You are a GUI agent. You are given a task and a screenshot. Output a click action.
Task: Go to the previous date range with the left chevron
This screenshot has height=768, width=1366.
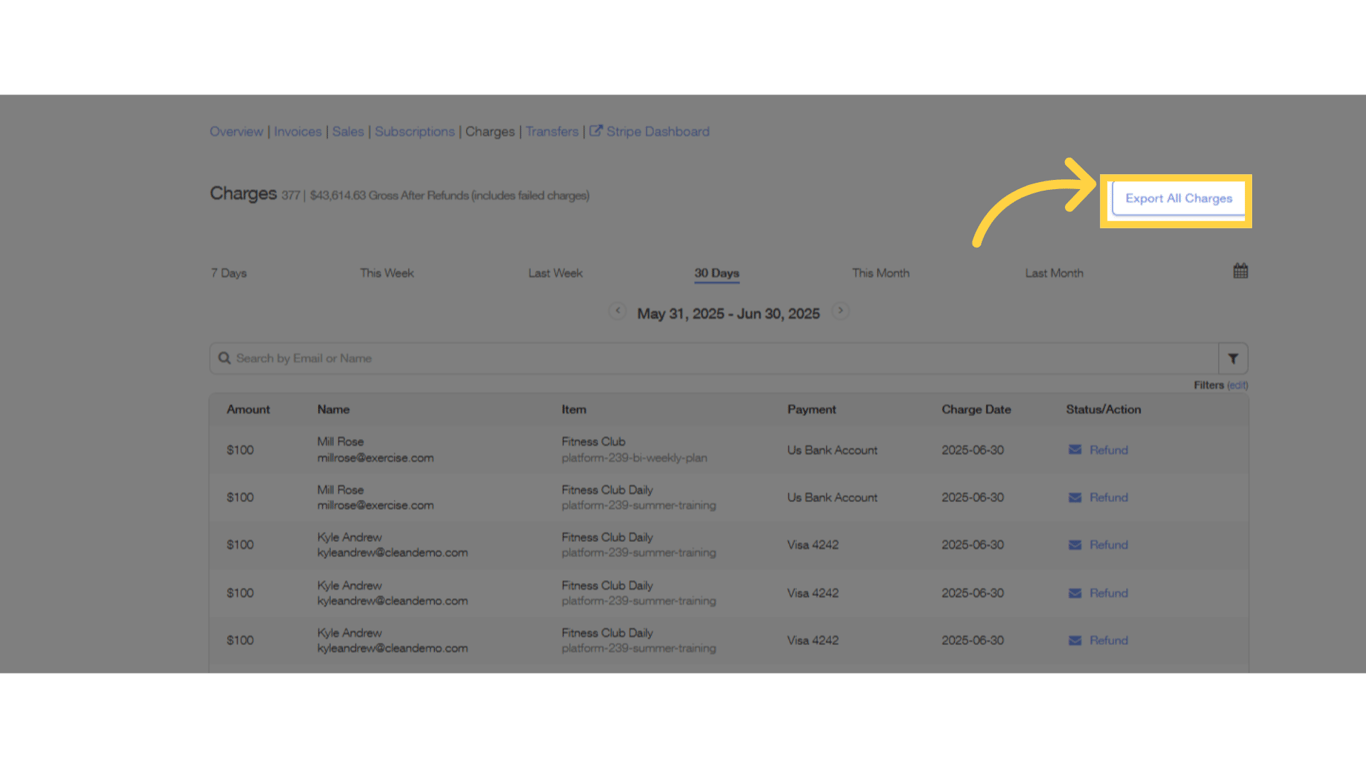[618, 311]
